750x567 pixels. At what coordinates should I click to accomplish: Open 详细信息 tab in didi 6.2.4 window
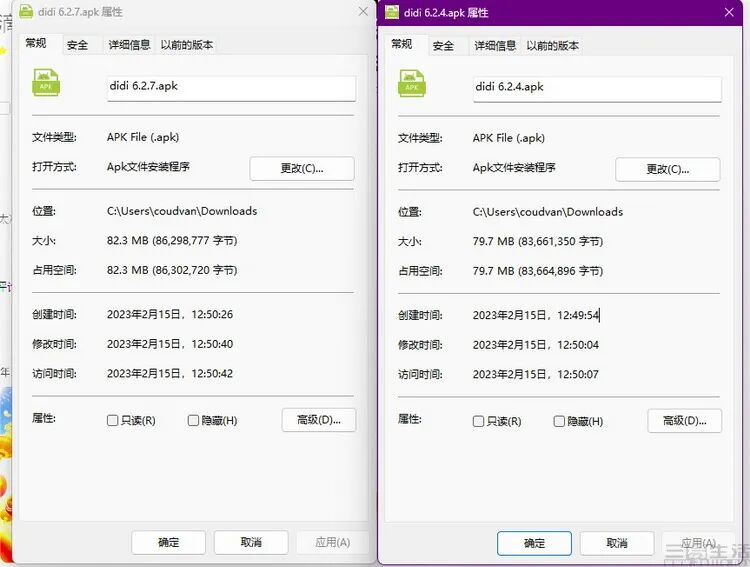(495, 46)
